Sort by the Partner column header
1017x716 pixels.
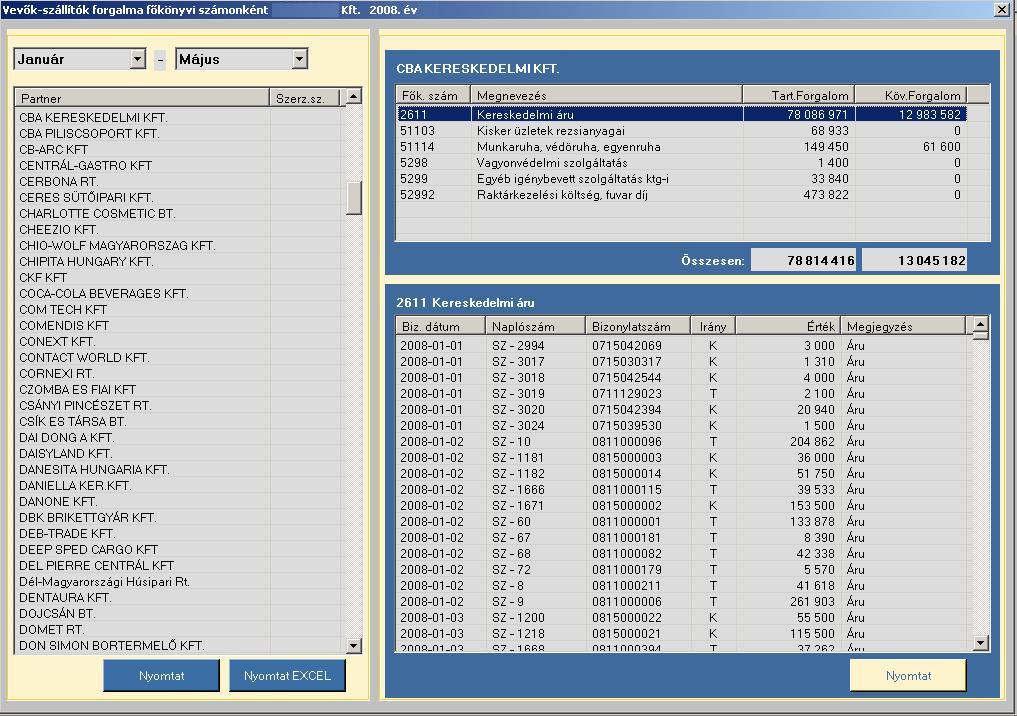(142, 98)
